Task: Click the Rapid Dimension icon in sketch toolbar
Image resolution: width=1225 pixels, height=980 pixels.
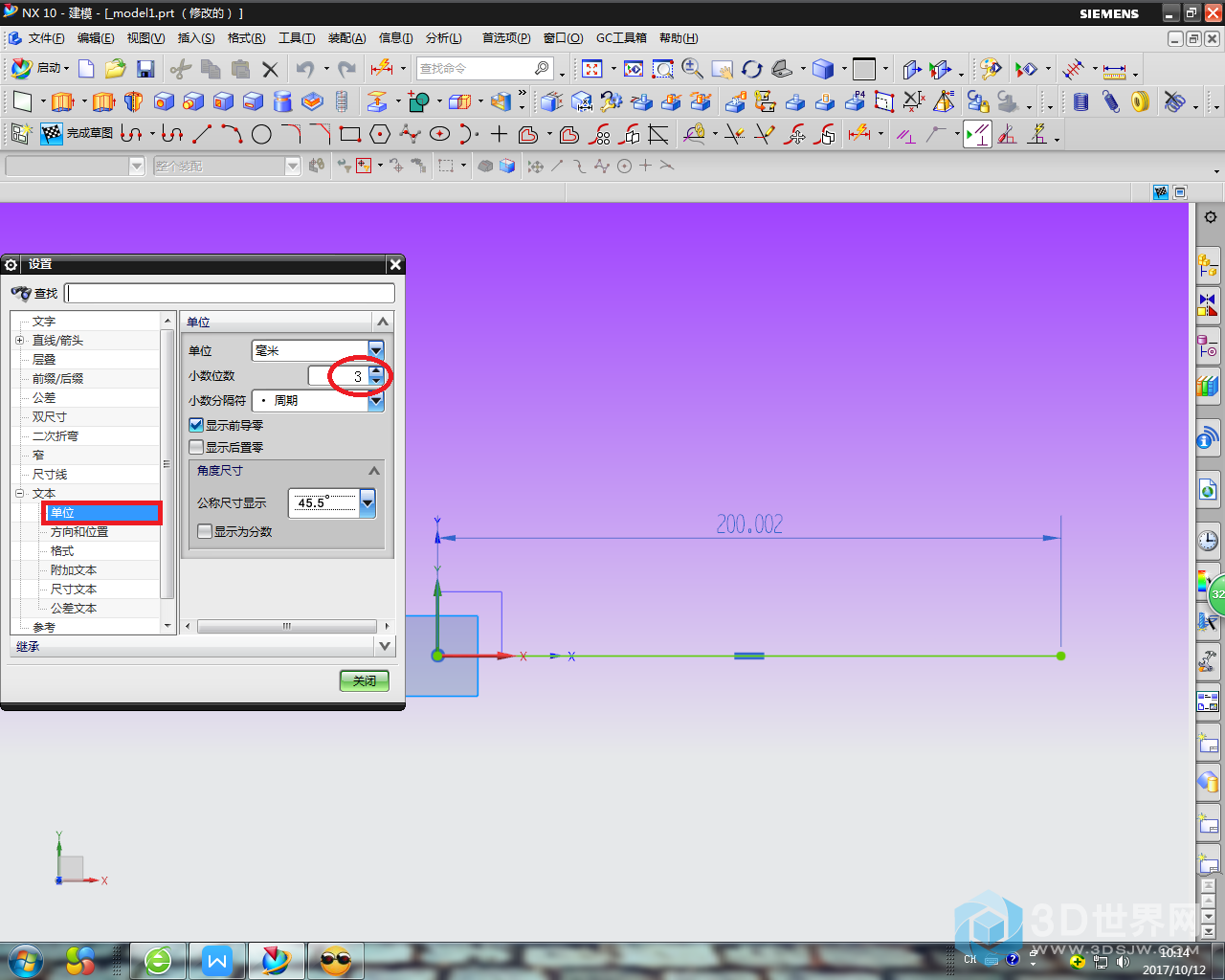Action: tap(859, 134)
